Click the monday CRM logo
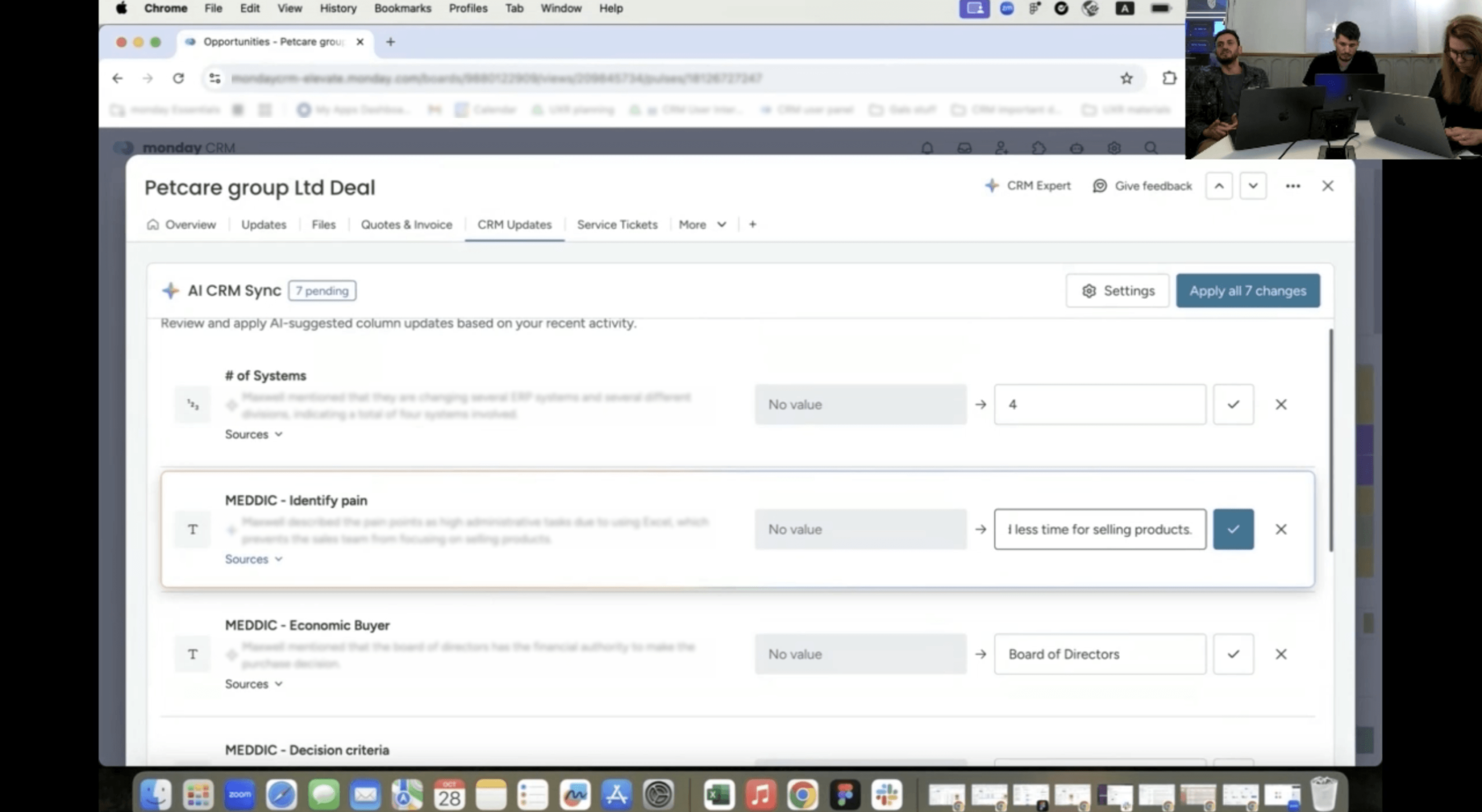 (174, 148)
